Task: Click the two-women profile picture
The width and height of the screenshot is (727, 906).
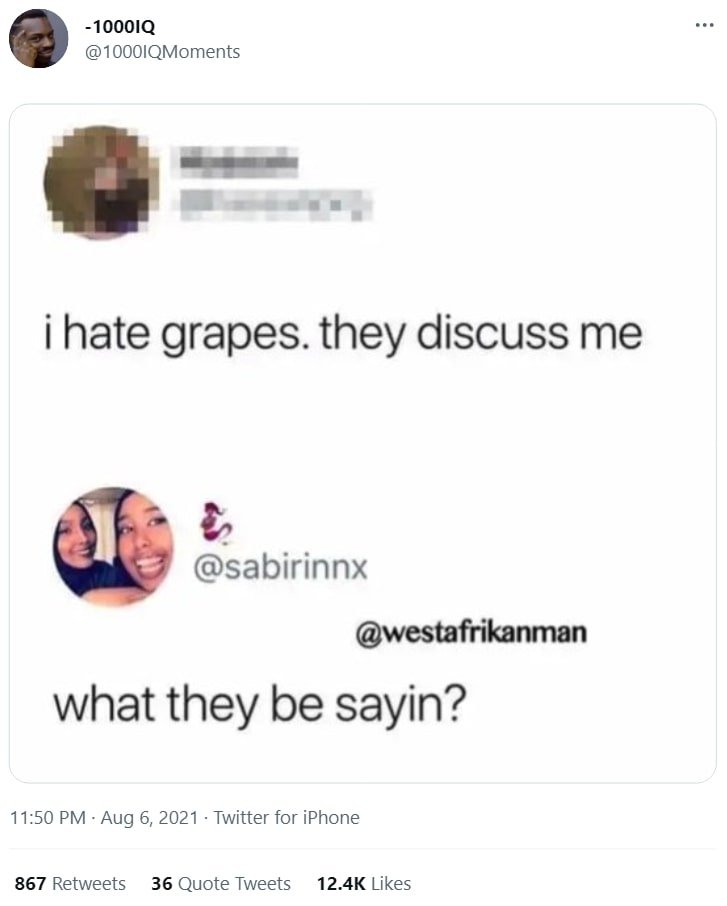Action: 113,547
